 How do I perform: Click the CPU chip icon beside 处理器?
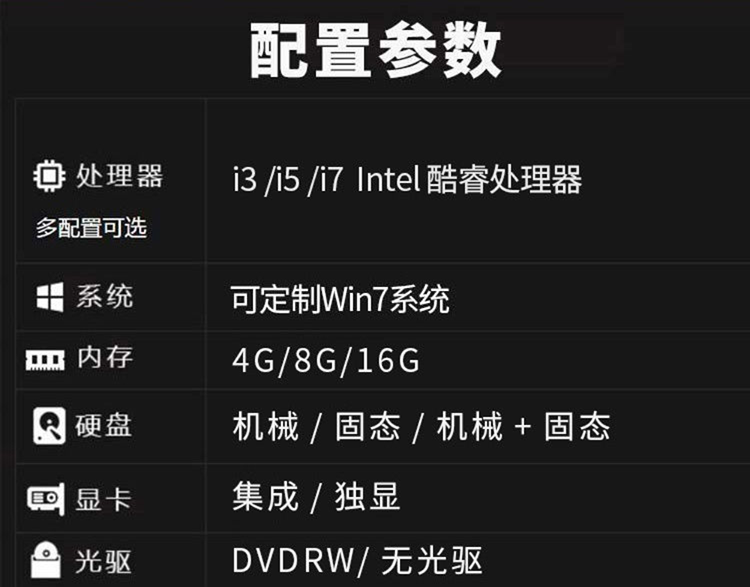[49, 176]
